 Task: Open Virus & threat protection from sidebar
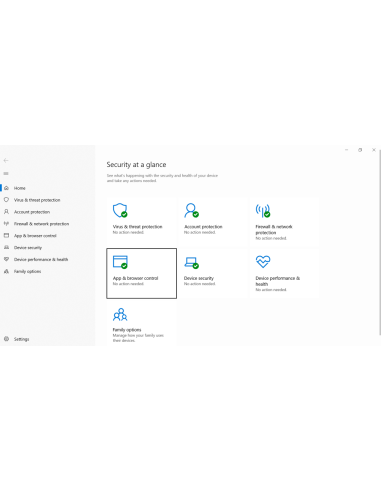pos(37,200)
